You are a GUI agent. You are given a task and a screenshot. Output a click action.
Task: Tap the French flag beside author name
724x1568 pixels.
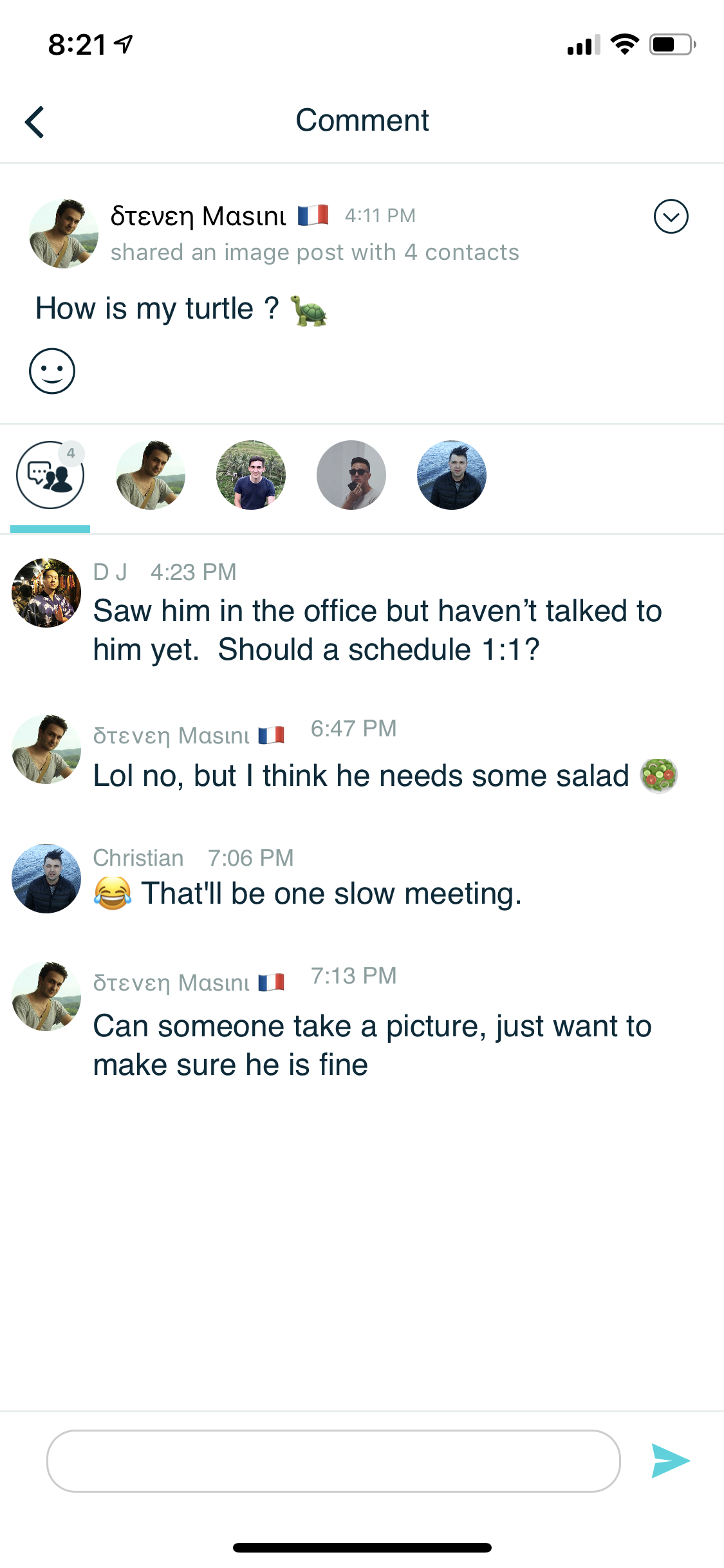[313, 215]
